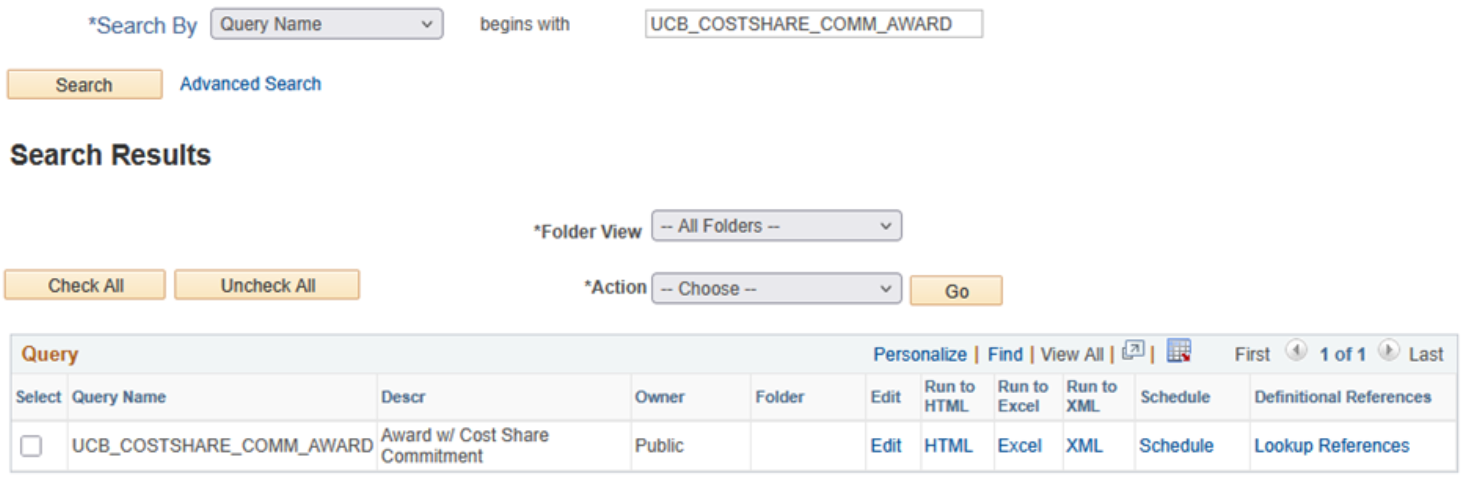Run the query to HTML

coord(948,446)
